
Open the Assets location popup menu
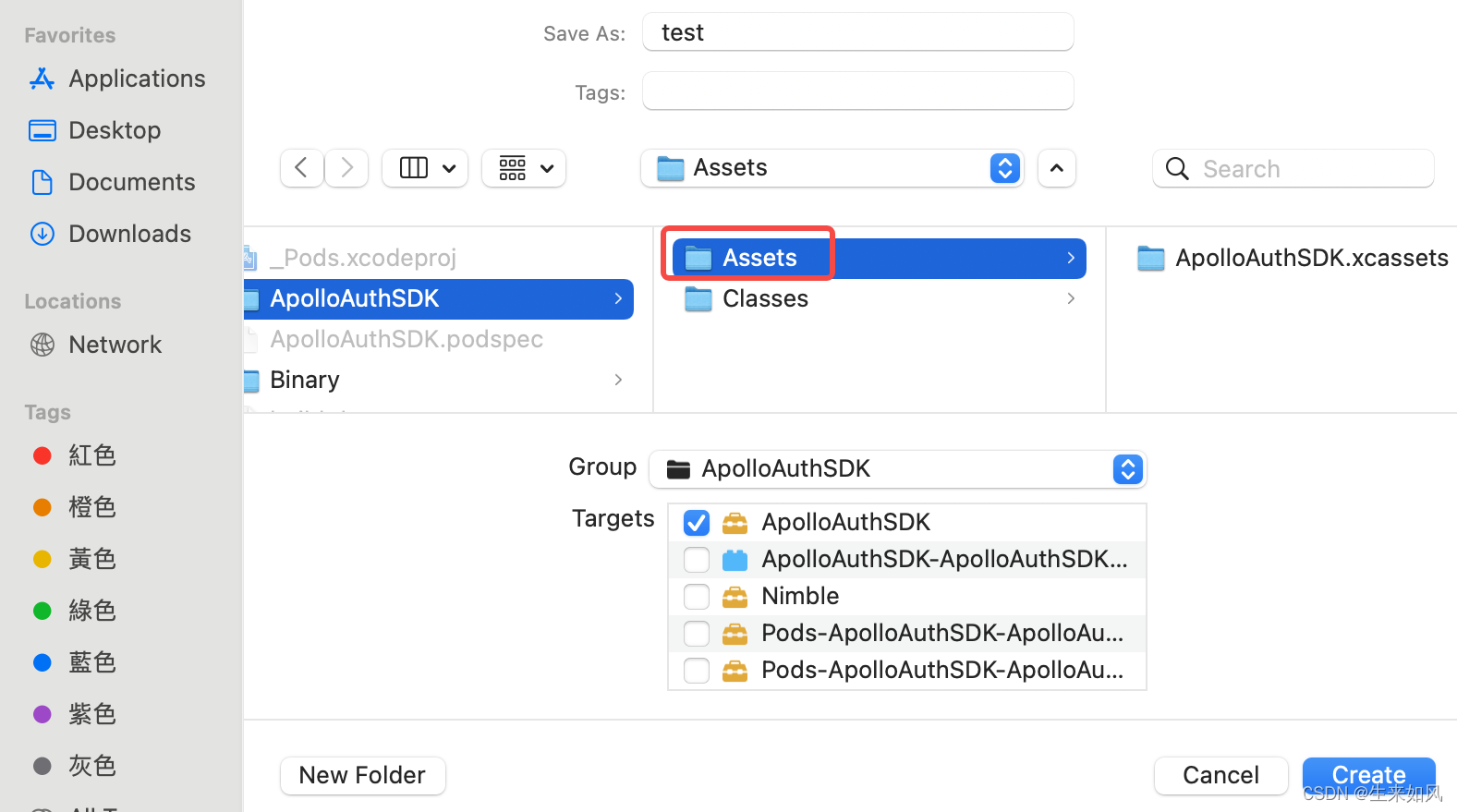point(832,168)
